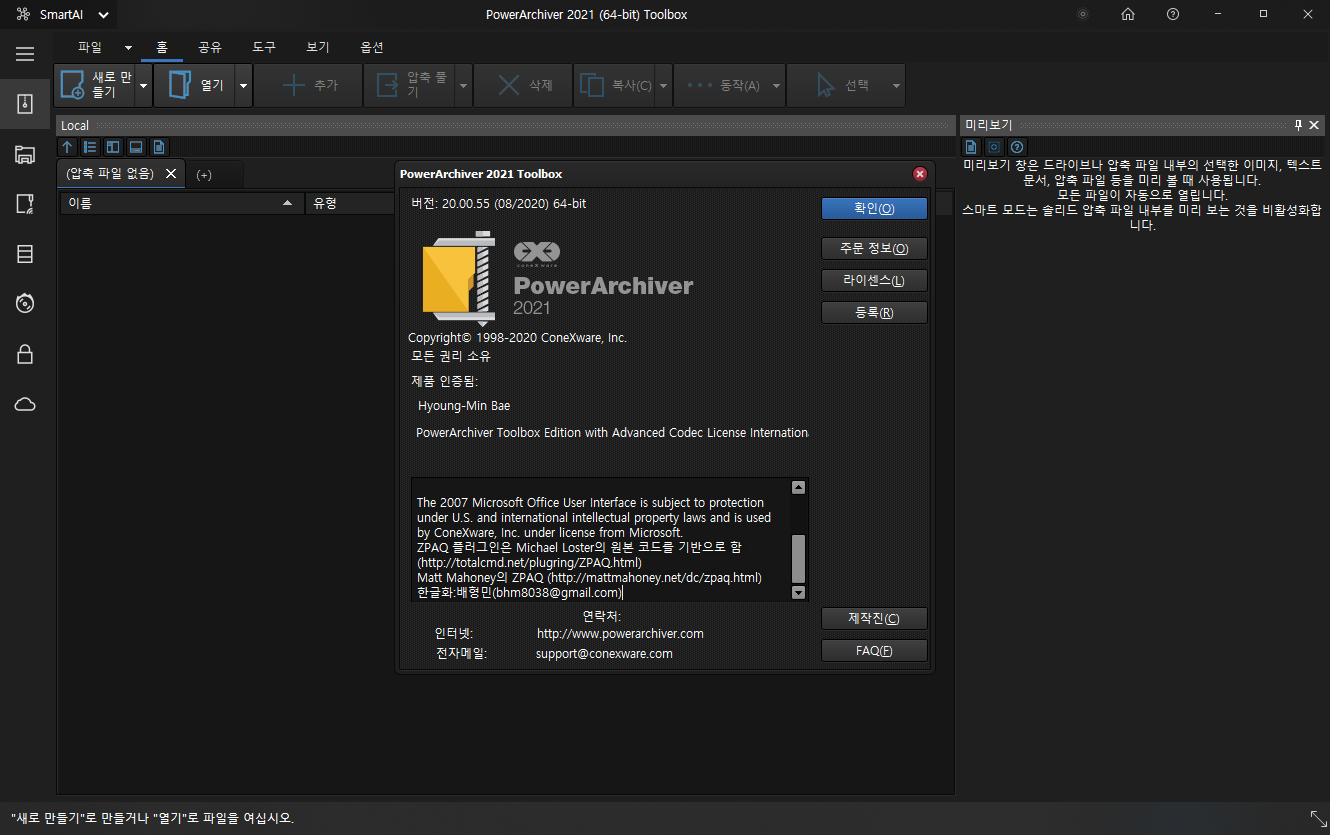Switch to the 옵션 tab
Screen dimensions: 1330x835
point(372,47)
